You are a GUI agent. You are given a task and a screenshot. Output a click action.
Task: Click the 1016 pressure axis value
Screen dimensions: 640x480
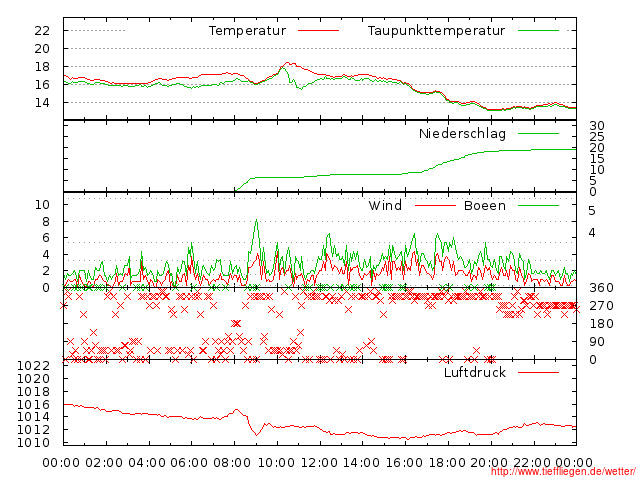(x=33, y=404)
